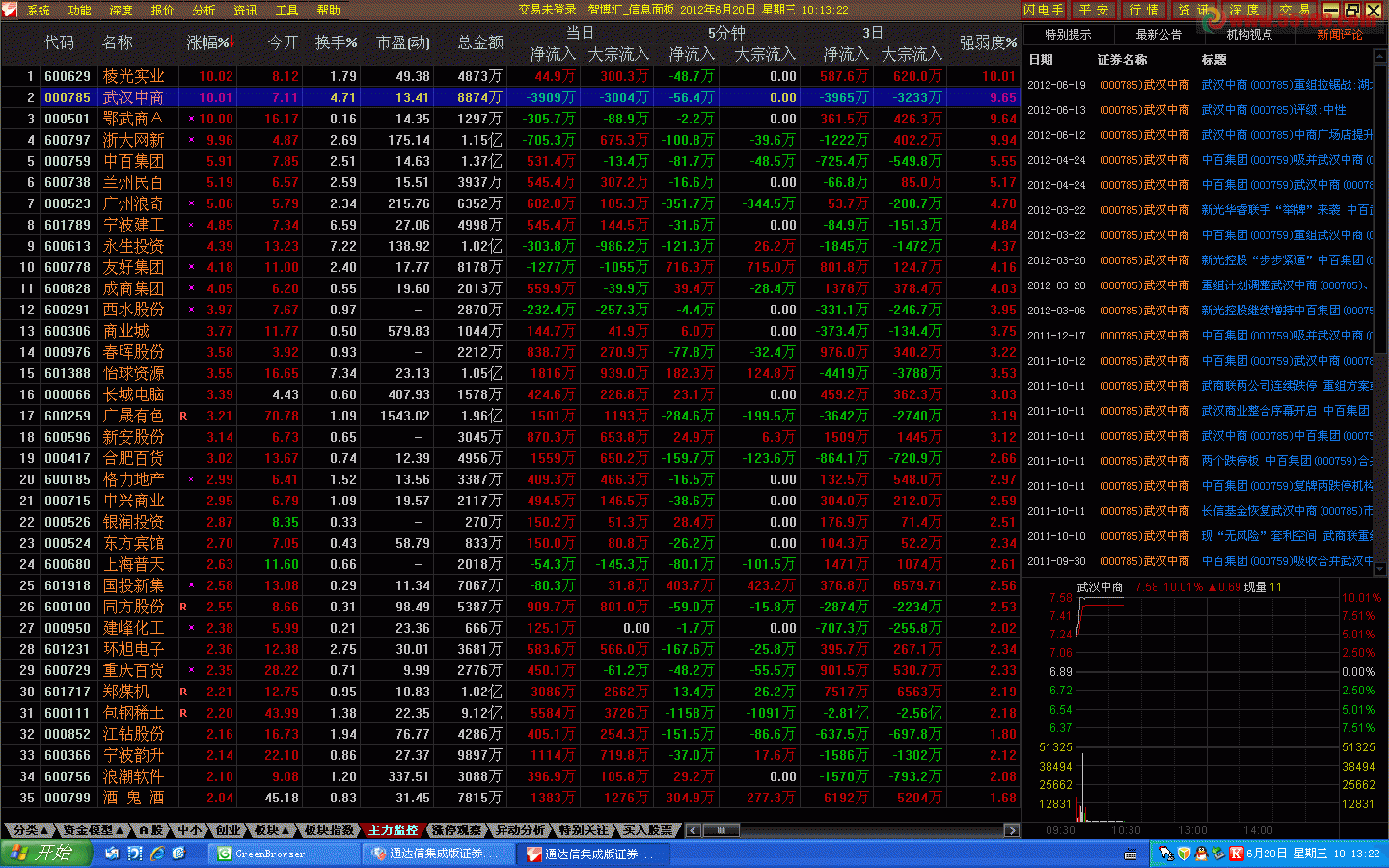Screen dimensions: 1389x868
Task: Click the horizontal scrollbar thumb below the table
Action: coord(721,830)
